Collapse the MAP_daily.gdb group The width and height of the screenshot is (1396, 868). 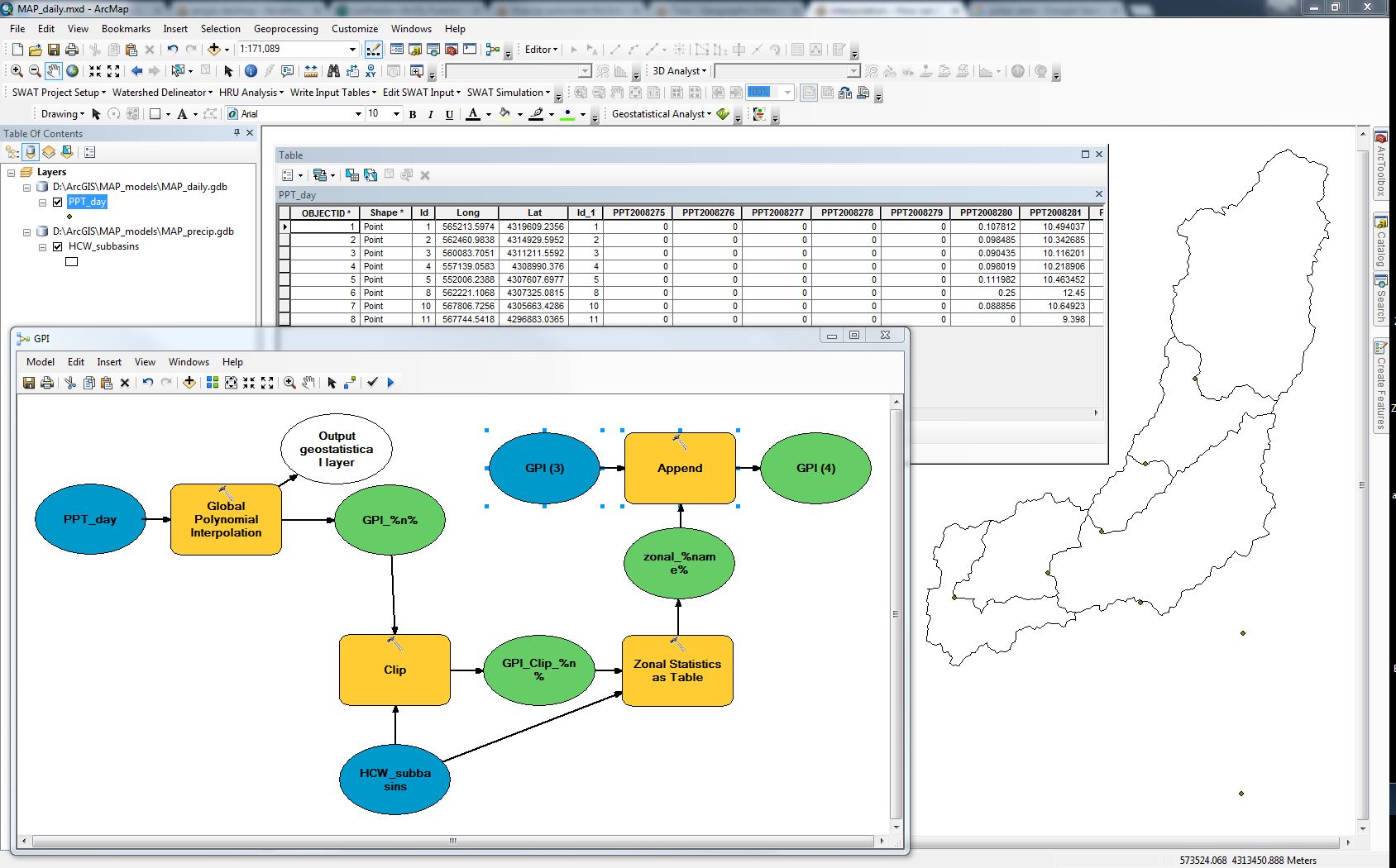tap(26, 188)
